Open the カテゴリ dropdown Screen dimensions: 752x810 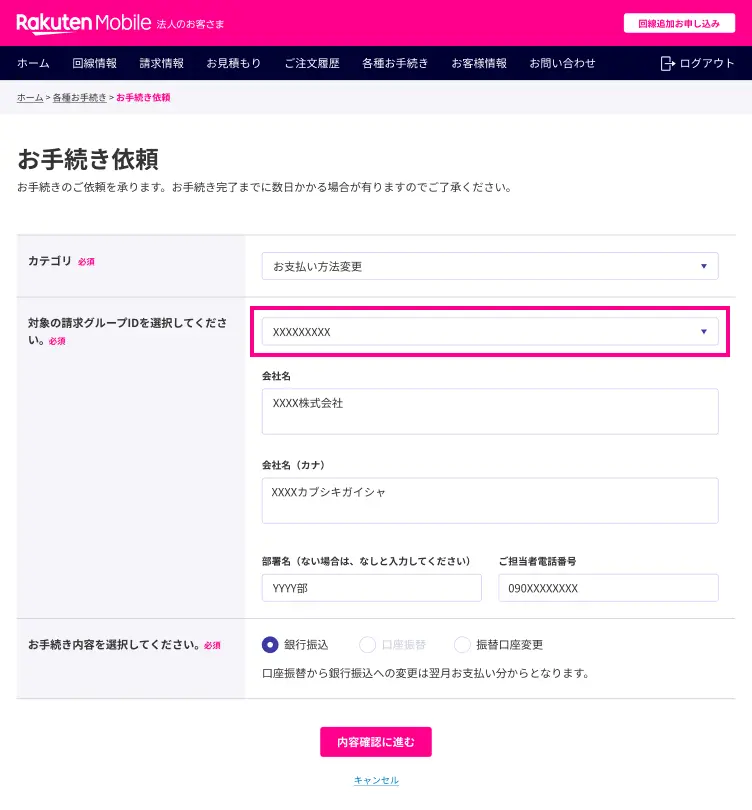pos(490,266)
